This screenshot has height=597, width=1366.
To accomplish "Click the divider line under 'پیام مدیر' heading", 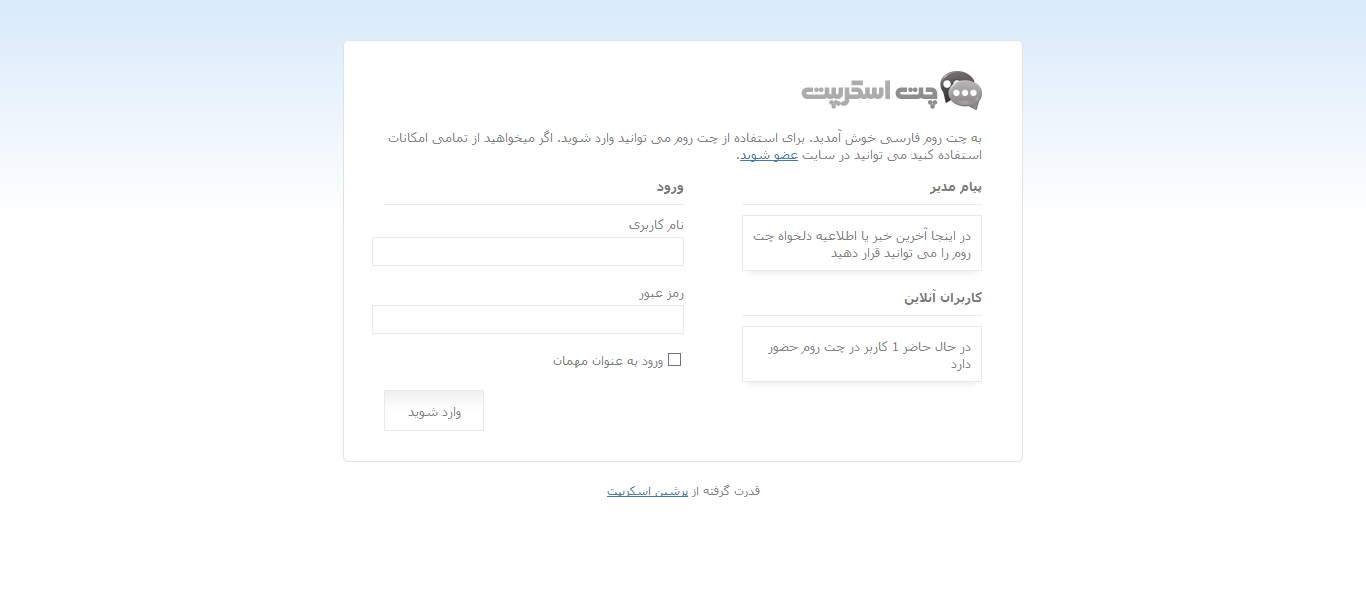I will [861, 204].
